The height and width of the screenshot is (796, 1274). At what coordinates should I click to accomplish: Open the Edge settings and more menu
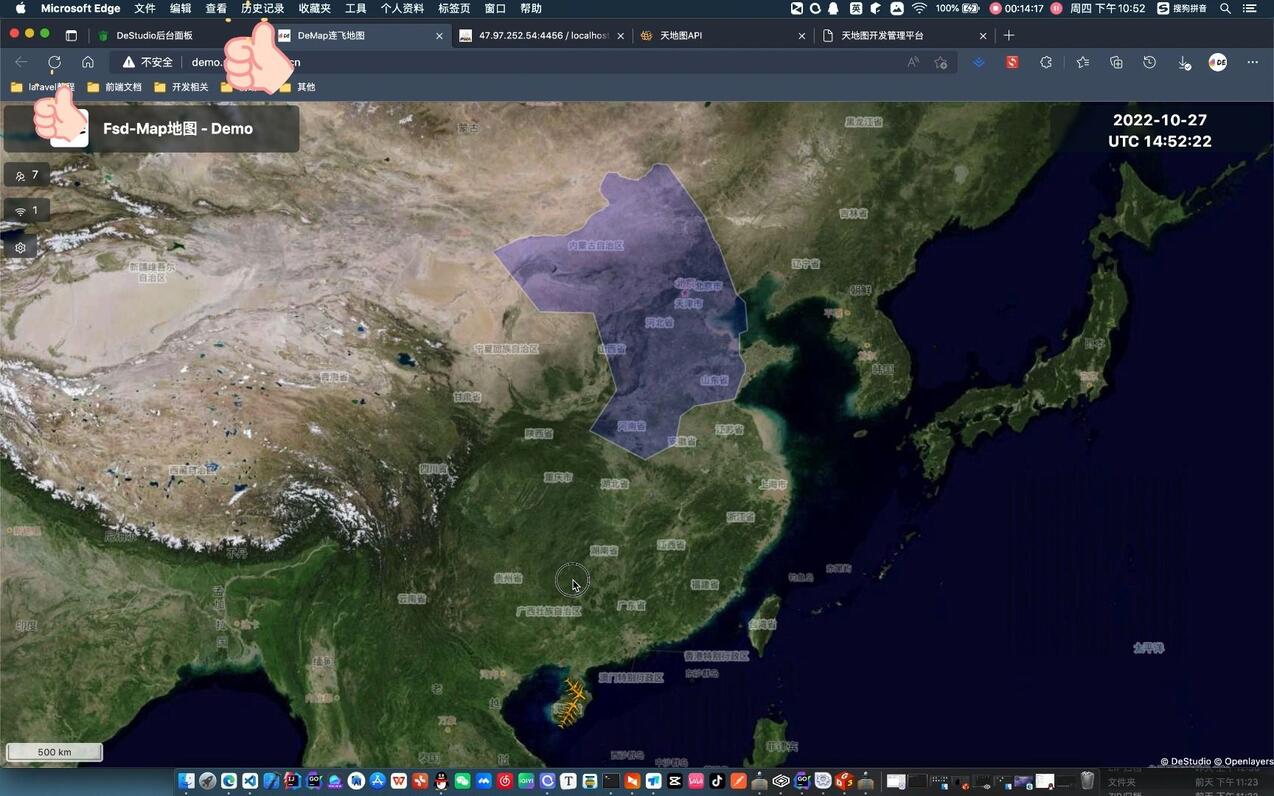1252,62
